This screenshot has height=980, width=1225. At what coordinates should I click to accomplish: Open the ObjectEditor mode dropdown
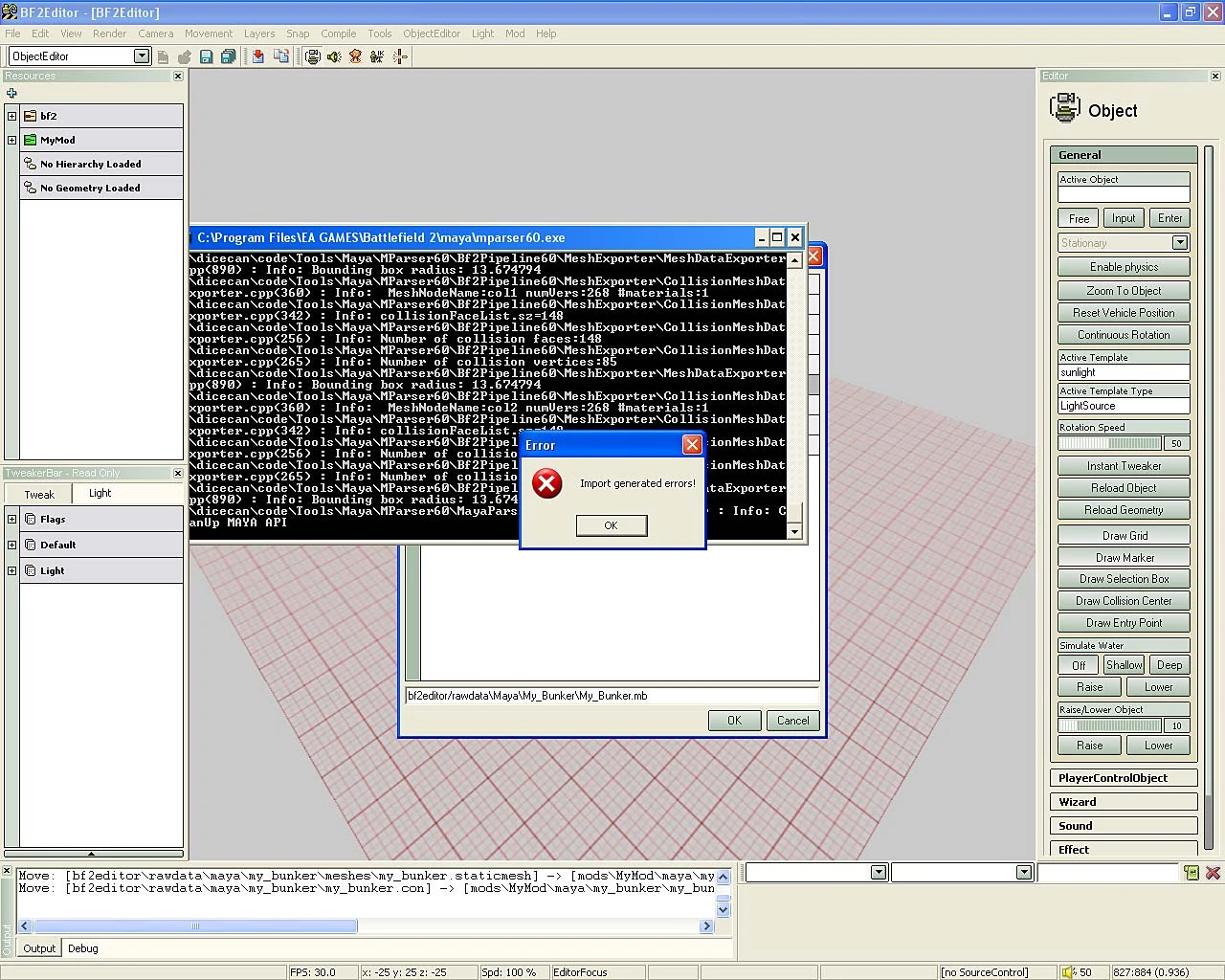coord(142,56)
